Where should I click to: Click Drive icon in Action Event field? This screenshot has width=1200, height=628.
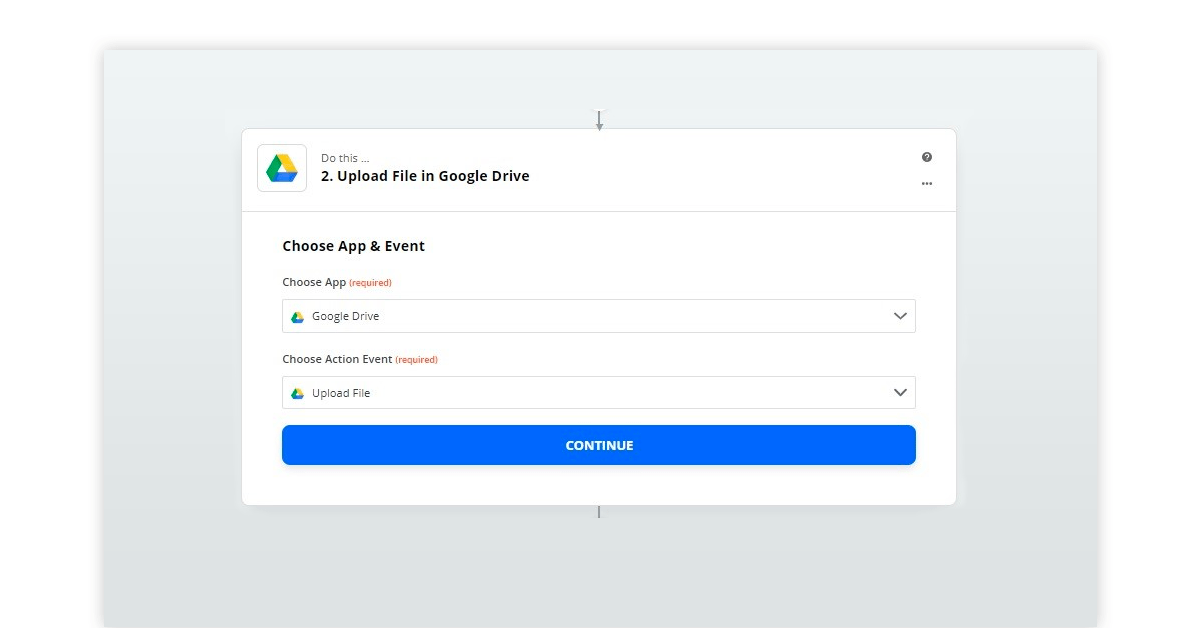297,393
